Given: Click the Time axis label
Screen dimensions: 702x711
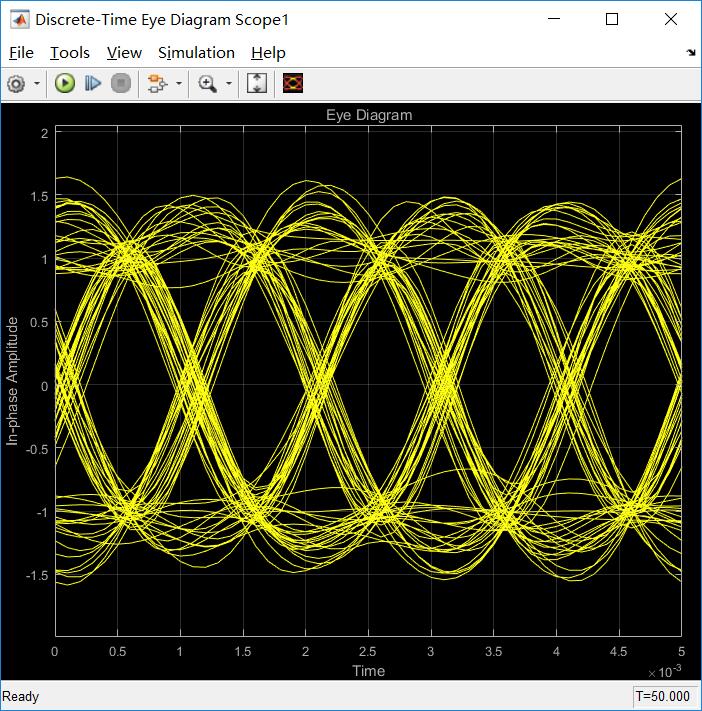Looking at the screenshot, I should [x=369, y=671].
